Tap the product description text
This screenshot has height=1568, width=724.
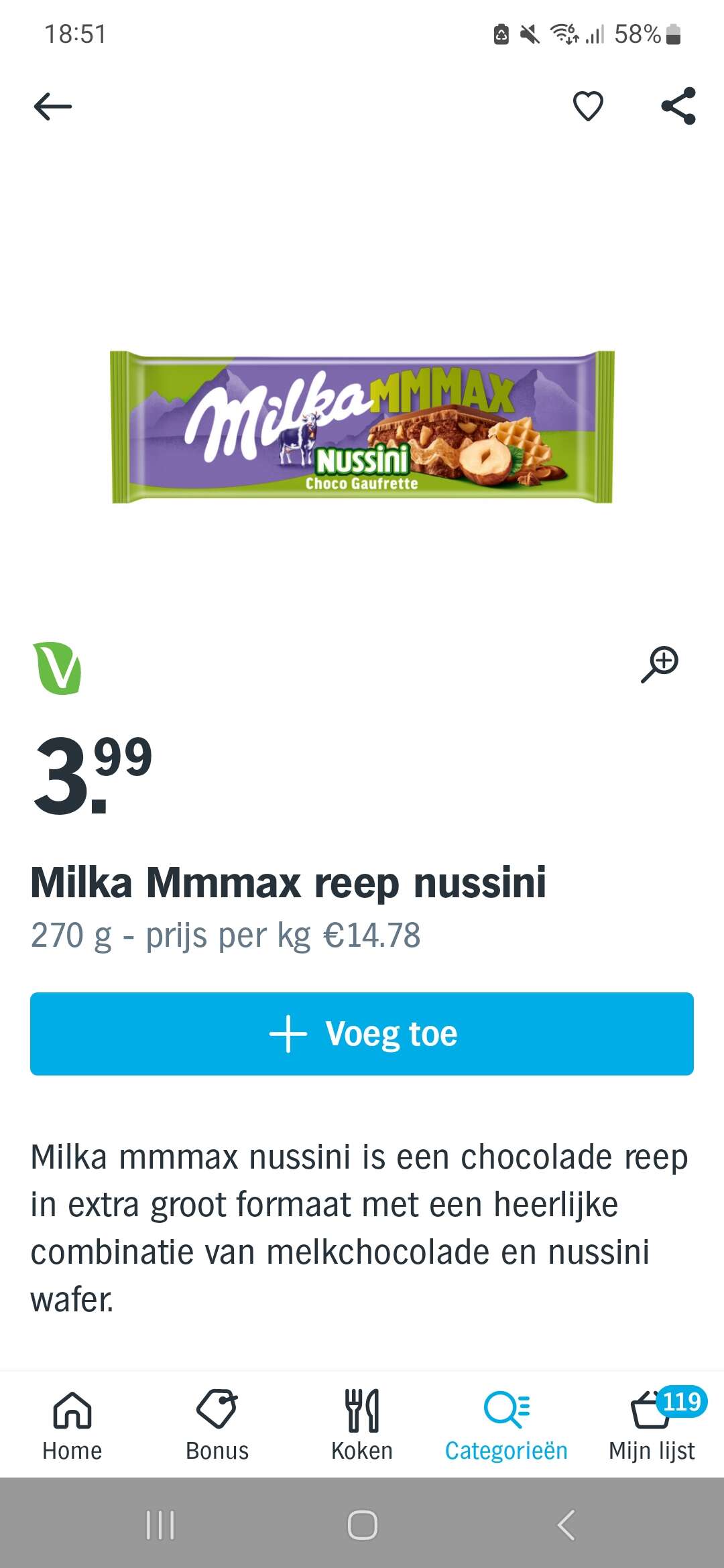tap(359, 1228)
